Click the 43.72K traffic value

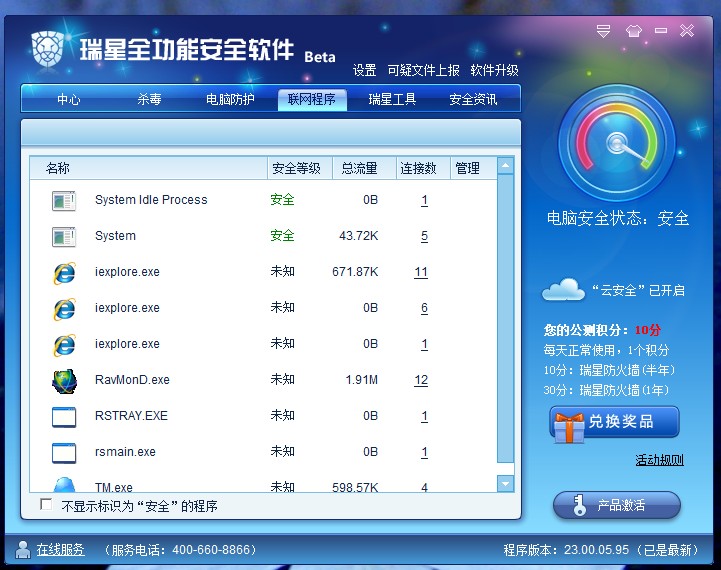(359, 236)
